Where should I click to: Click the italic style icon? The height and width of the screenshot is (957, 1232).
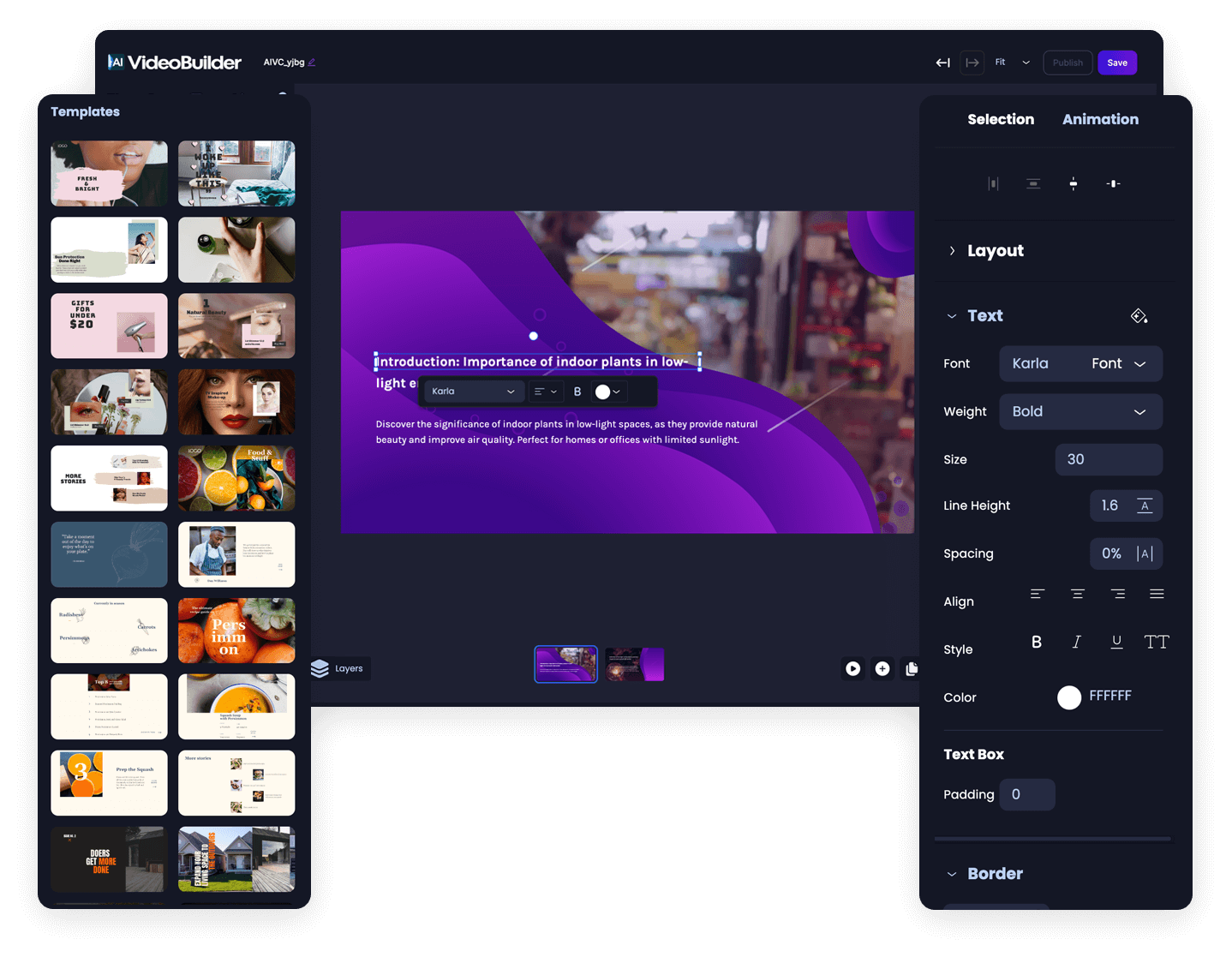point(1076,642)
